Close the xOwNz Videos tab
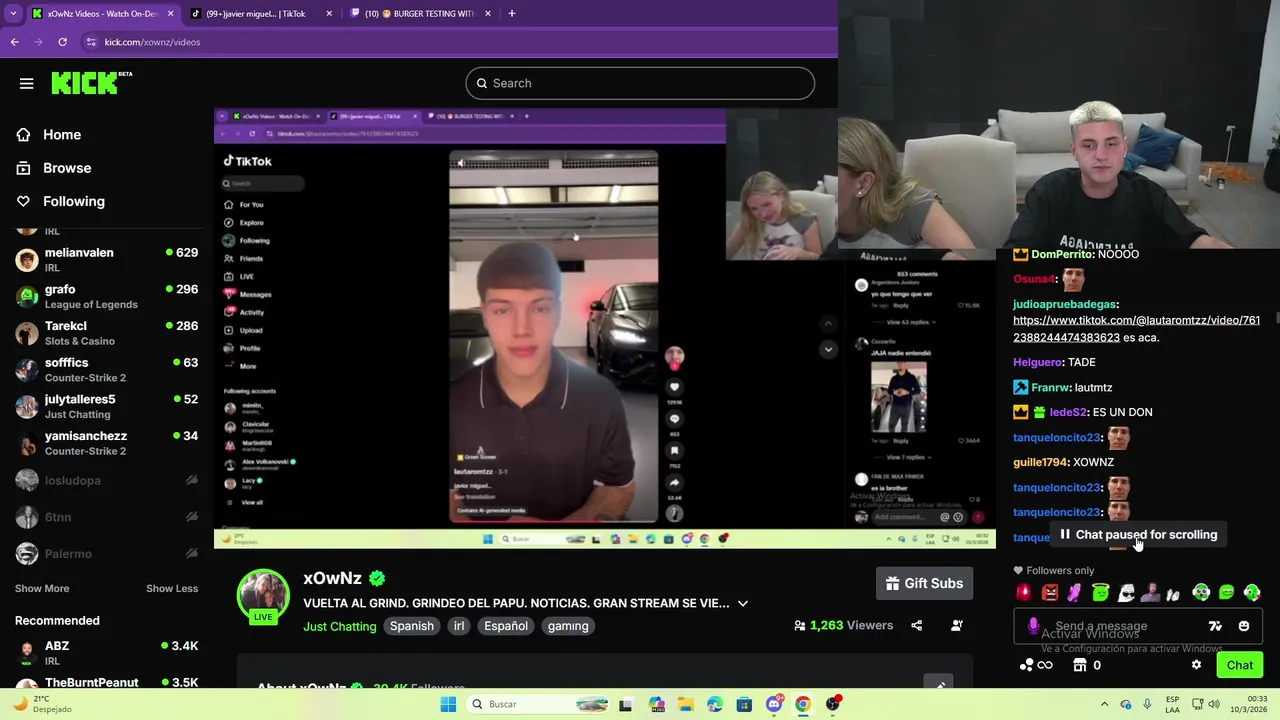 tap(171, 14)
